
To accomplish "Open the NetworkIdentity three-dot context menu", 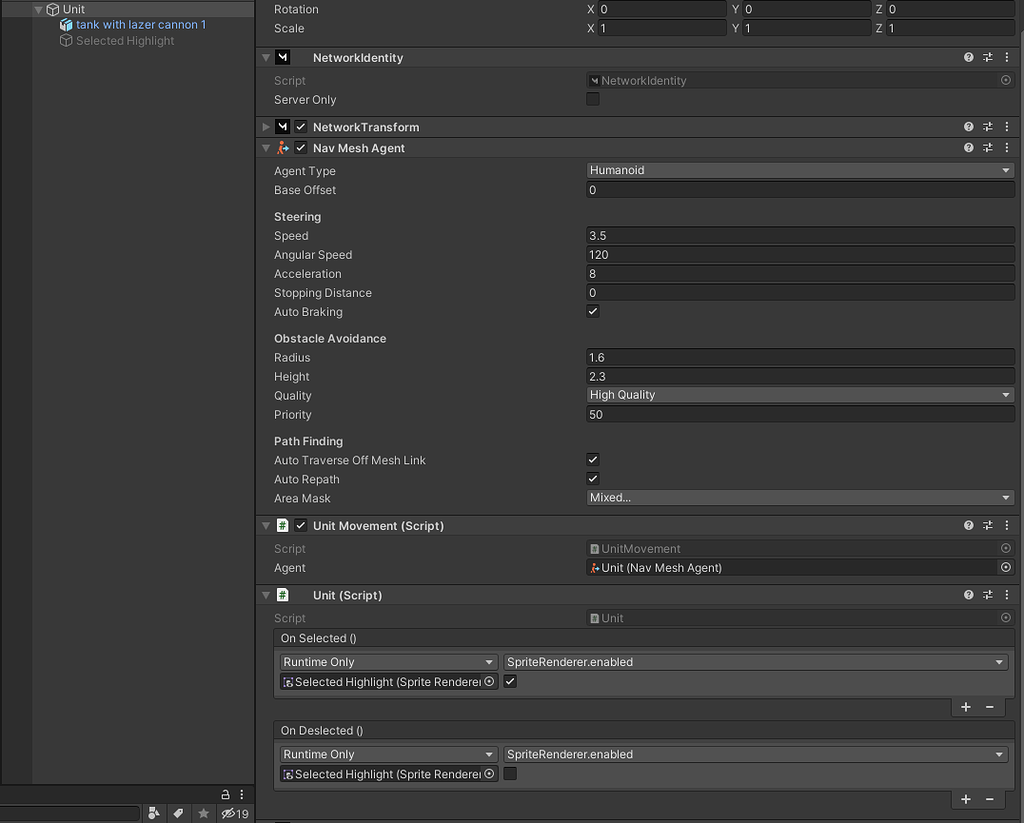I will 1007,57.
